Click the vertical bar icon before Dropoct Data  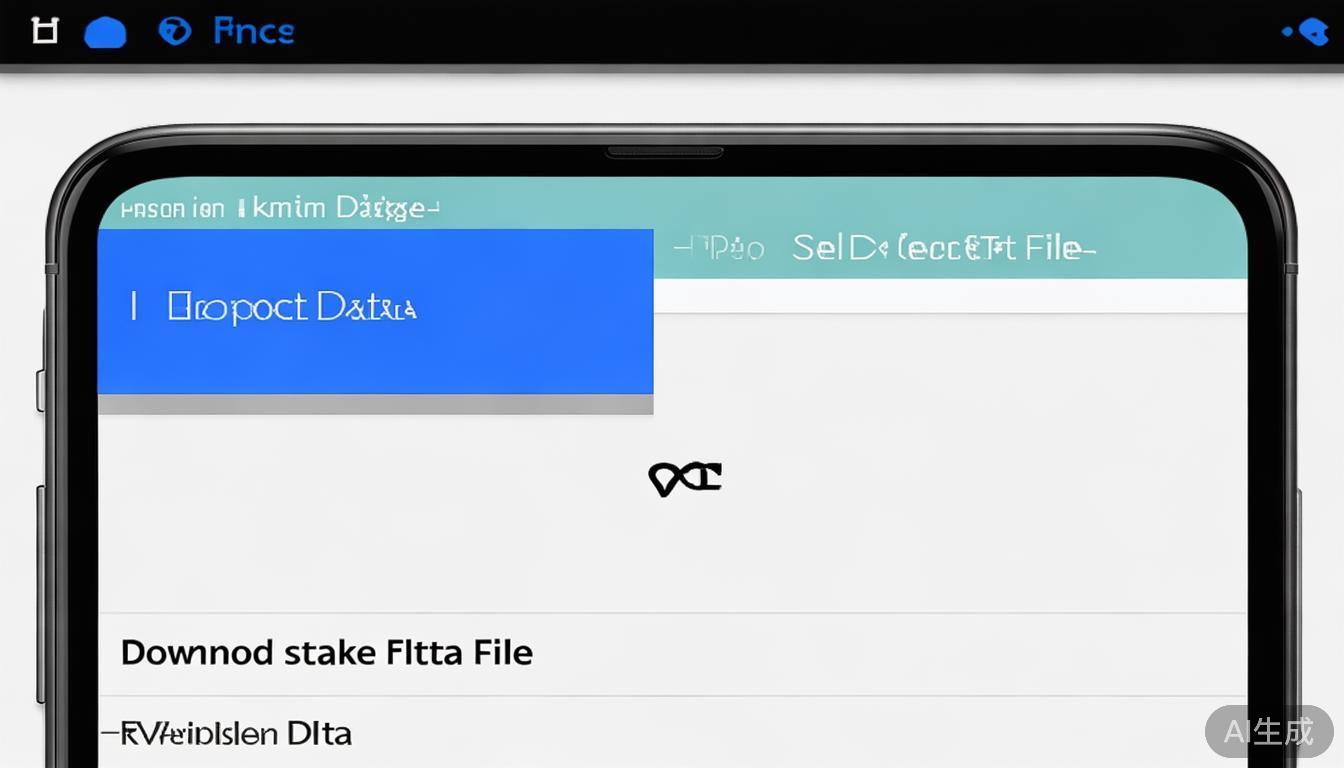(x=133, y=306)
